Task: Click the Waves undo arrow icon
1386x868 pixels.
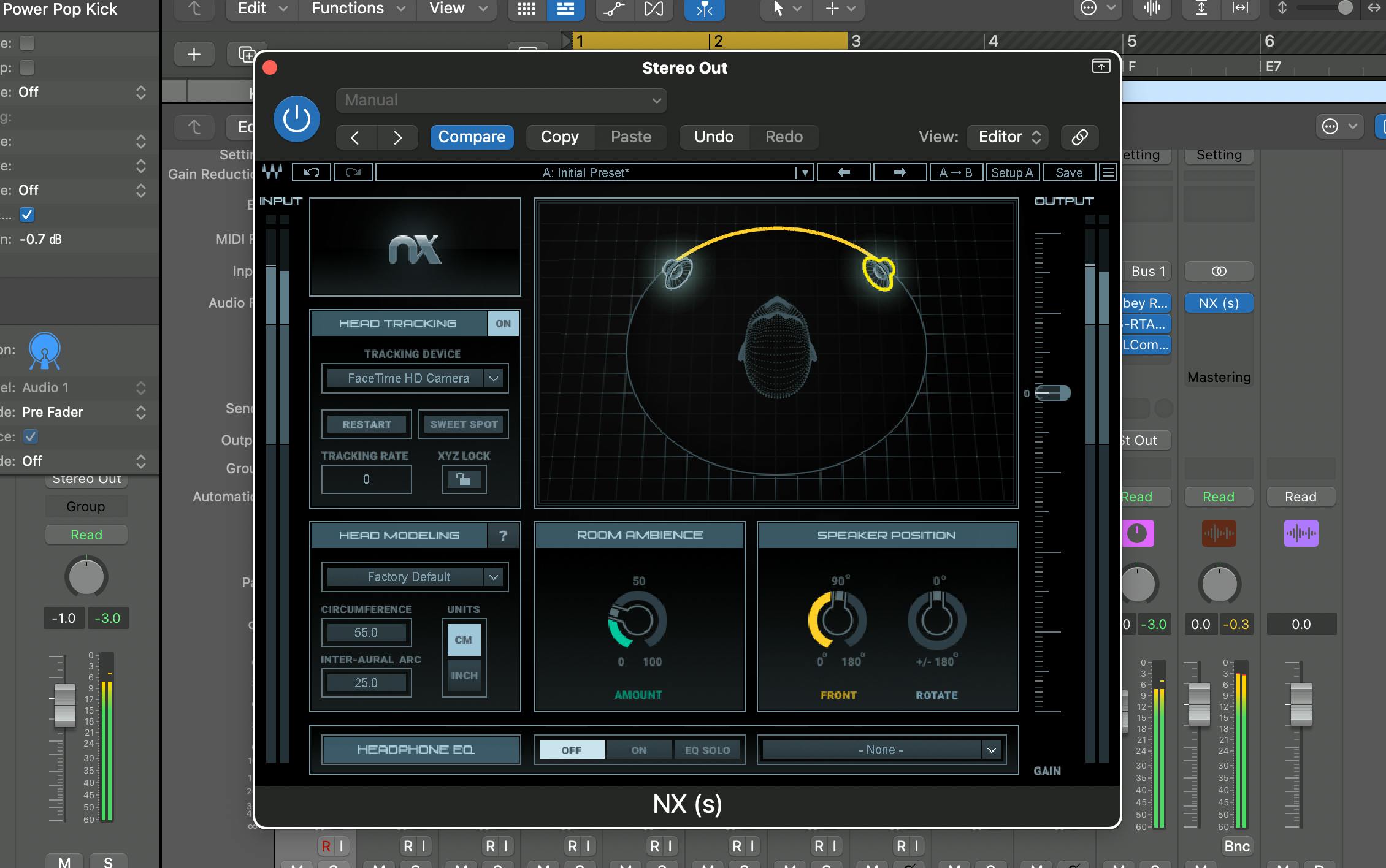Action: [311, 173]
